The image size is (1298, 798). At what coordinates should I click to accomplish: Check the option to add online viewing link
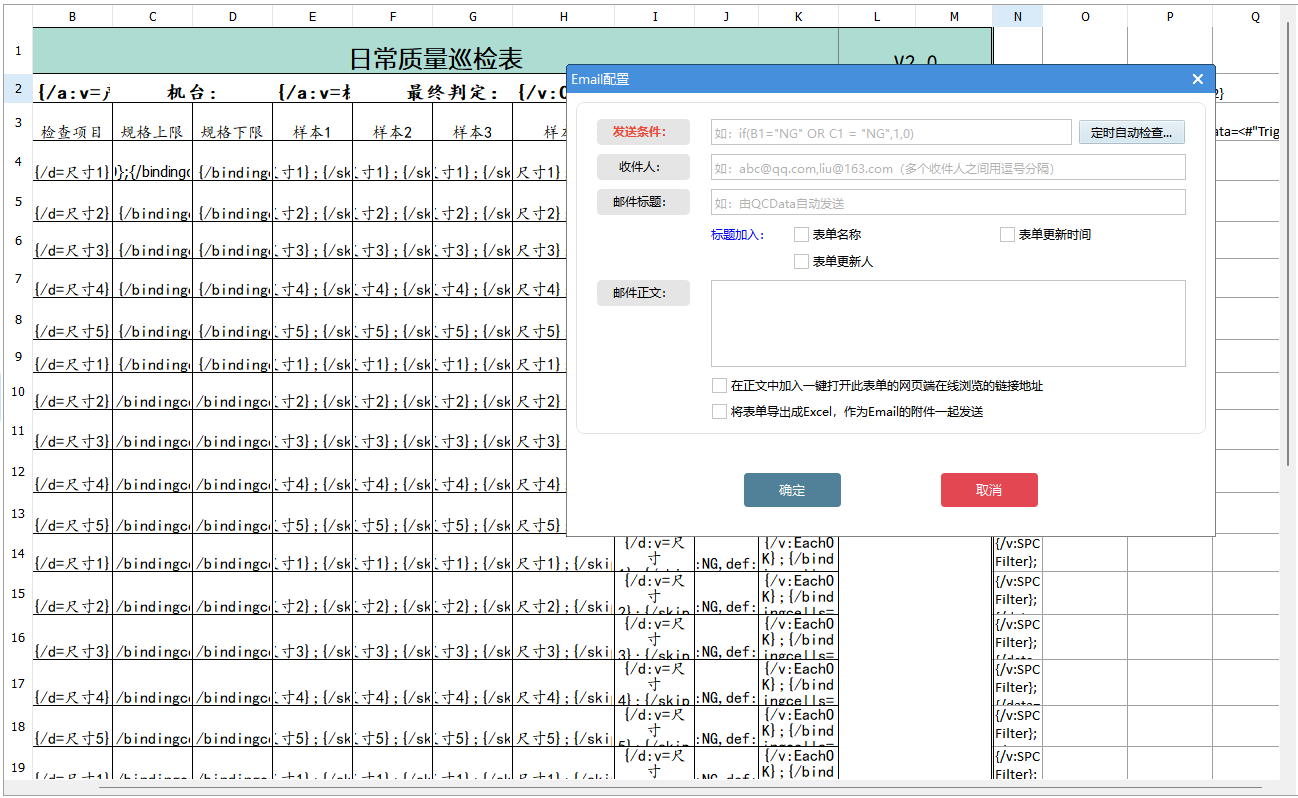point(719,385)
